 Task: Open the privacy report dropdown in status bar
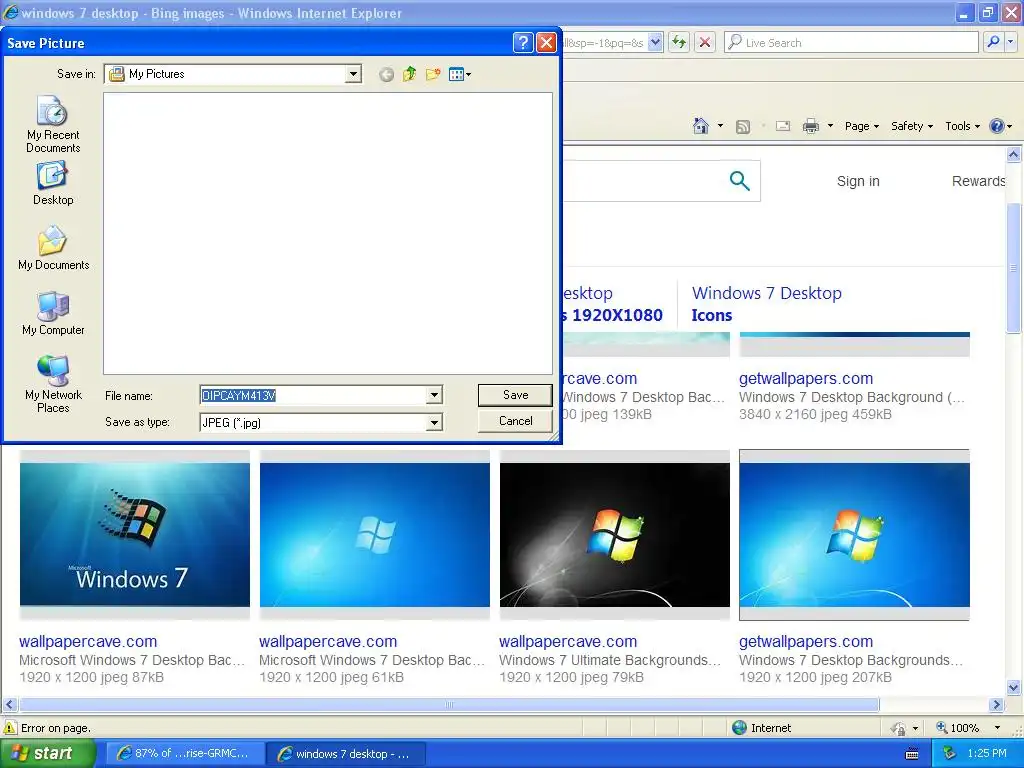pyautogui.click(x=915, y=728)
